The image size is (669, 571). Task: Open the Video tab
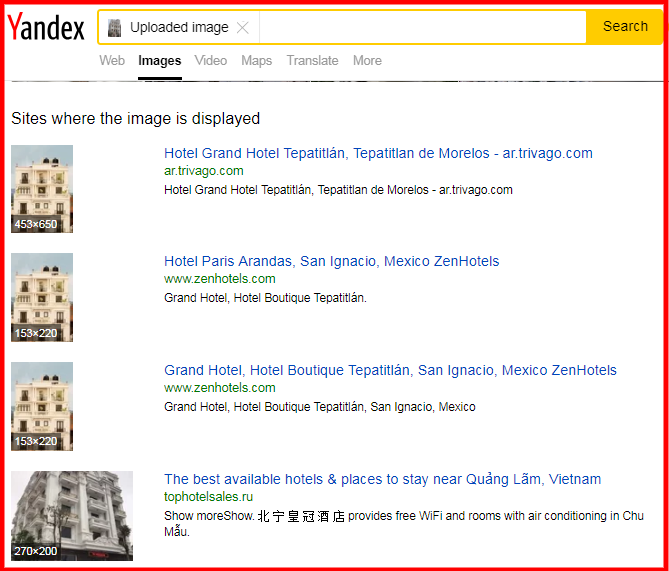(x=211, y=61)
